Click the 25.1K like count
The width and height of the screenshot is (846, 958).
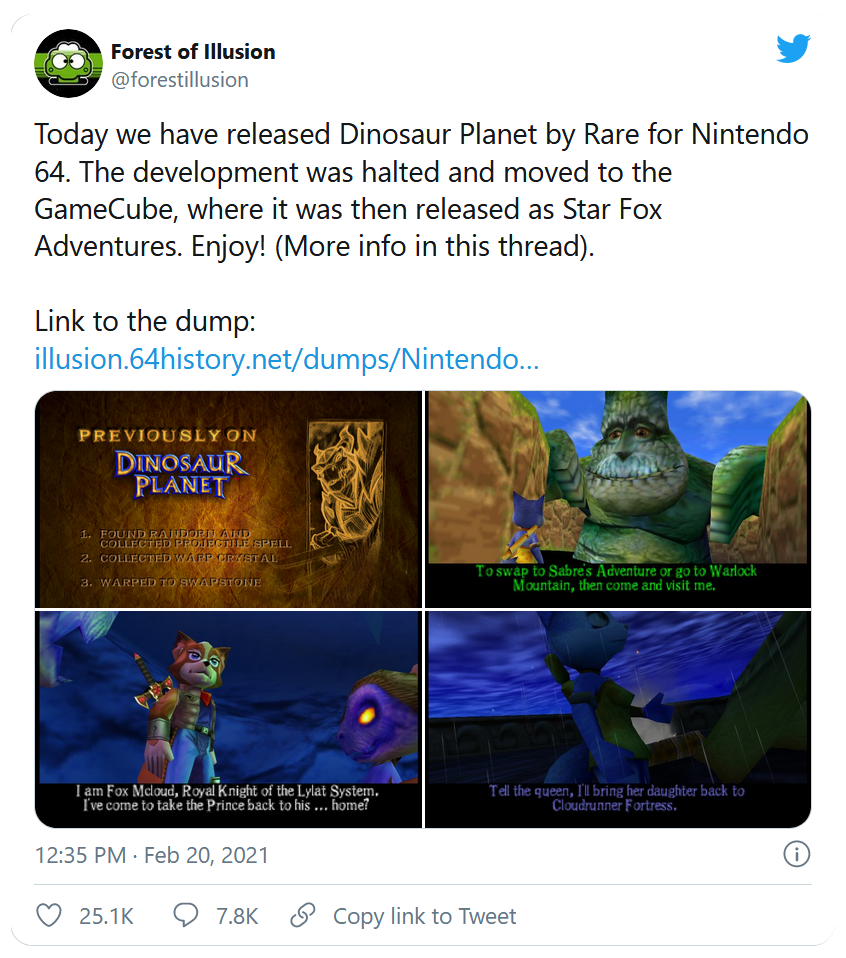105,916
